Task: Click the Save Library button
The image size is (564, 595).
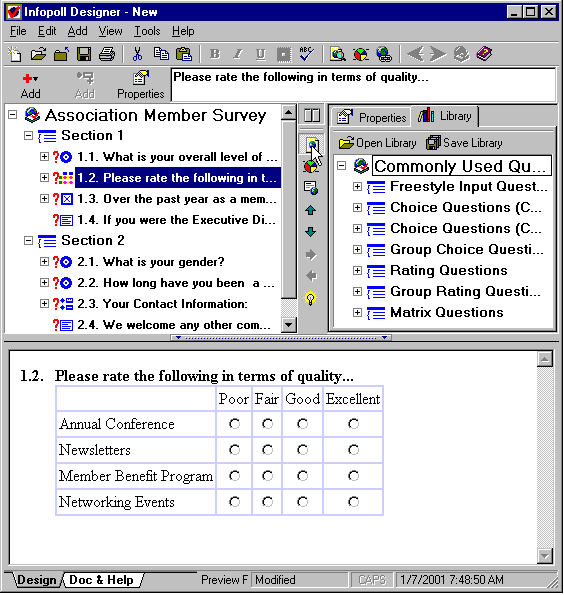Action: pyautogui.click(x=464, y=143)
